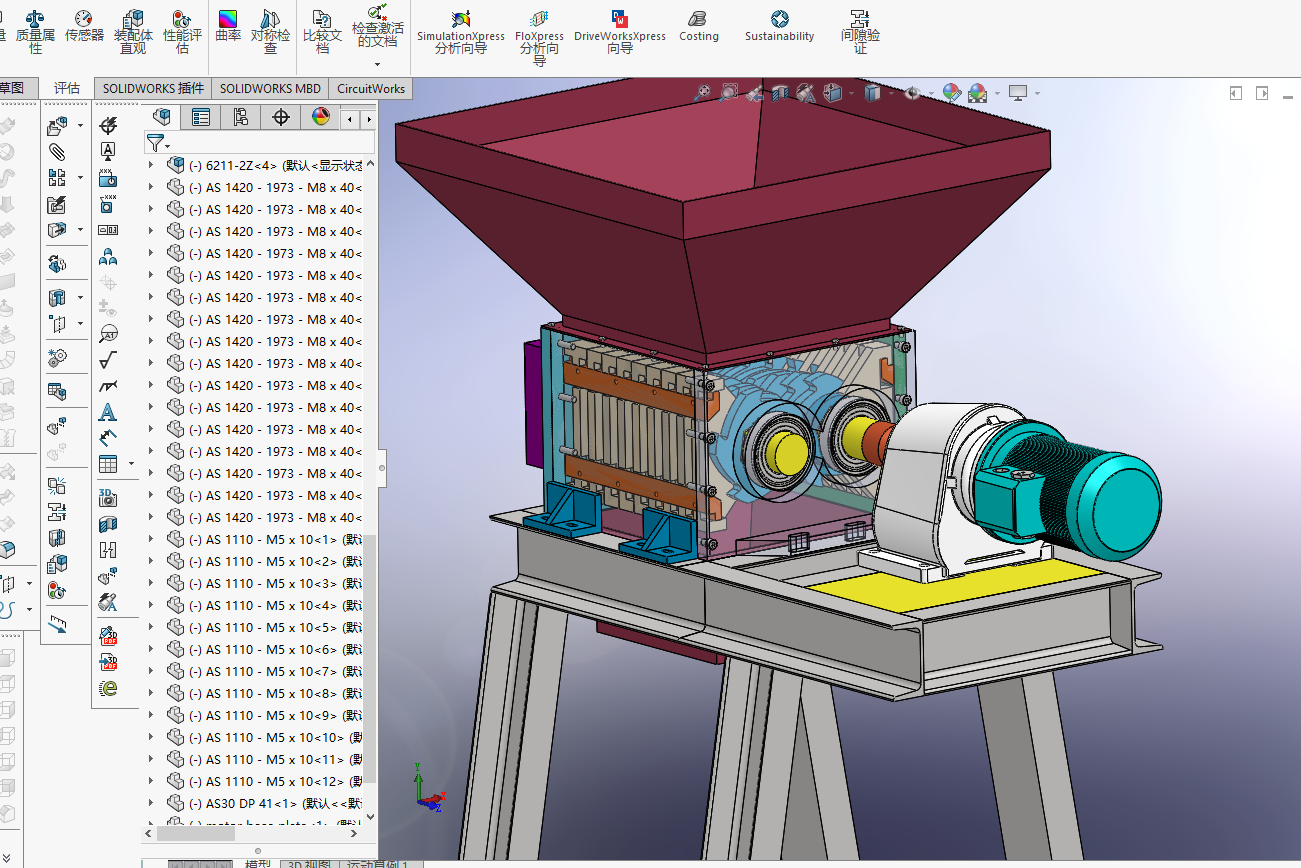Switch to ConfigurationManager tab

coord(240,117)
